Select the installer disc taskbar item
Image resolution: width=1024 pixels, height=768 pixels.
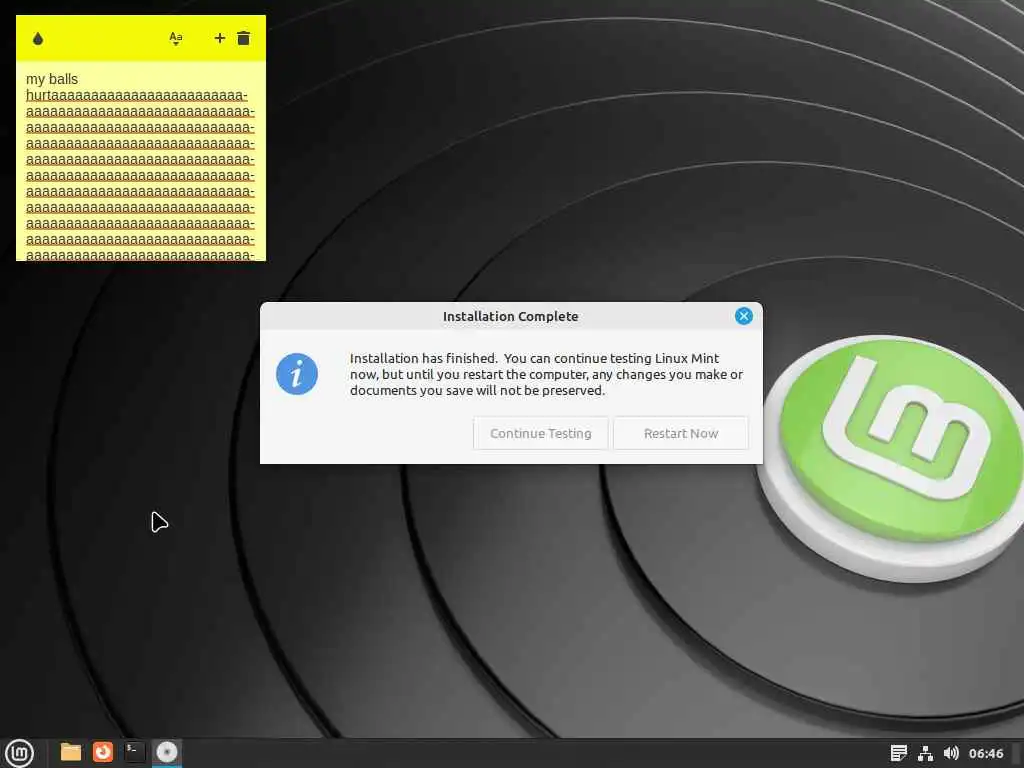click(x=167, y=752)
